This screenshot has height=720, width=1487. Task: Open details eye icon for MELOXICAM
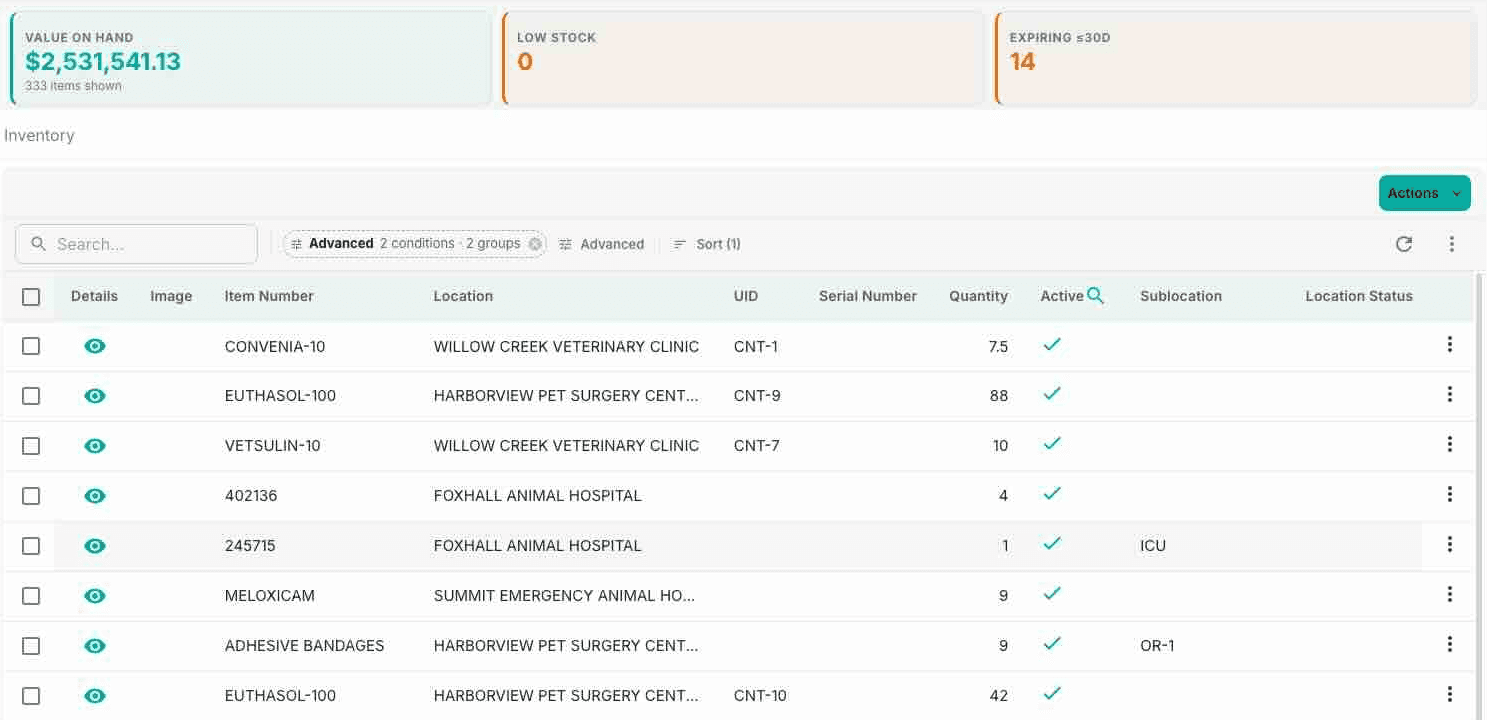(95, 596)
